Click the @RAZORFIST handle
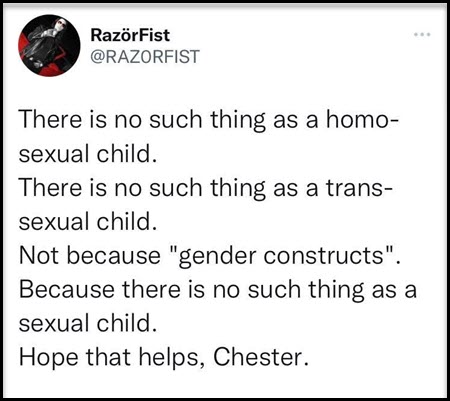Image resolution: width=450 pixels, height=401 pixels. [145, 56]
